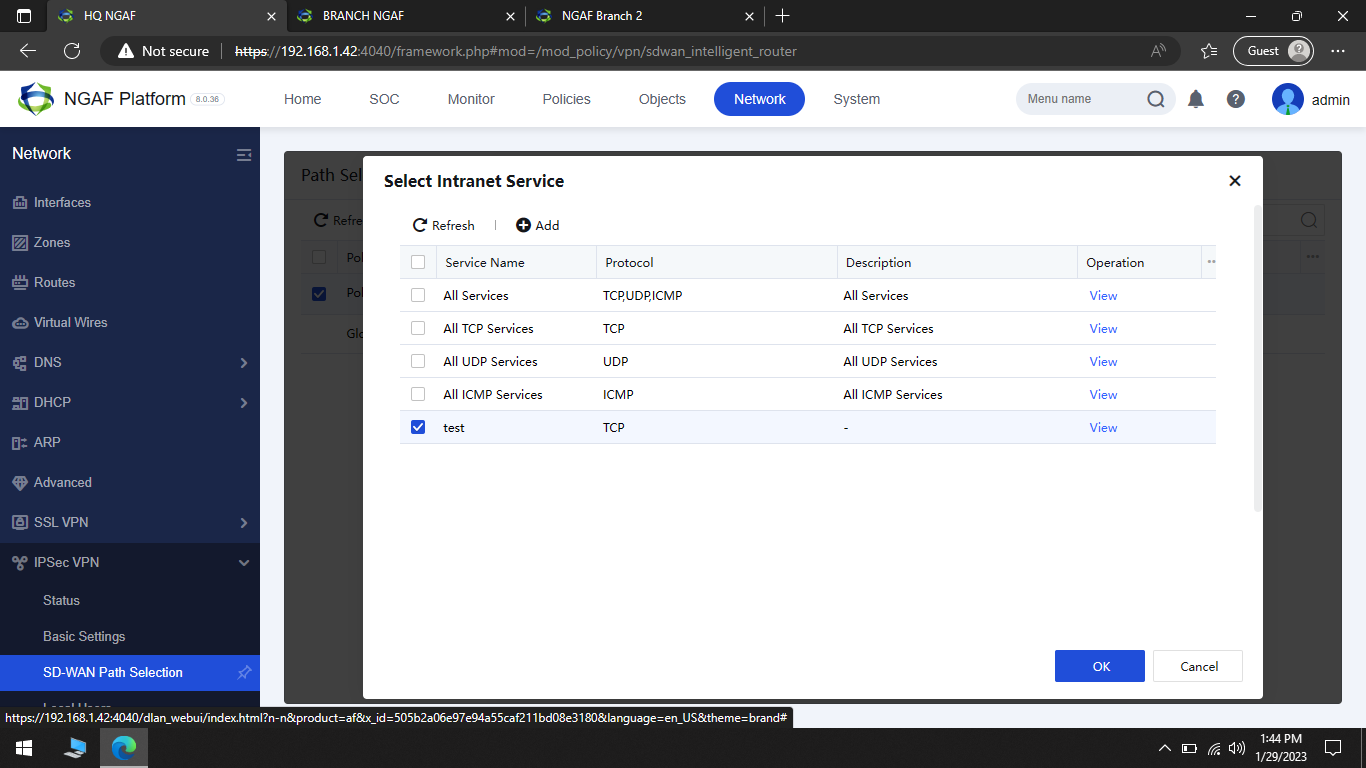Collapse the IPSec VPN section
This screenshot has width=1366, height=768.
pyautogui.click(x=243, y=562)
